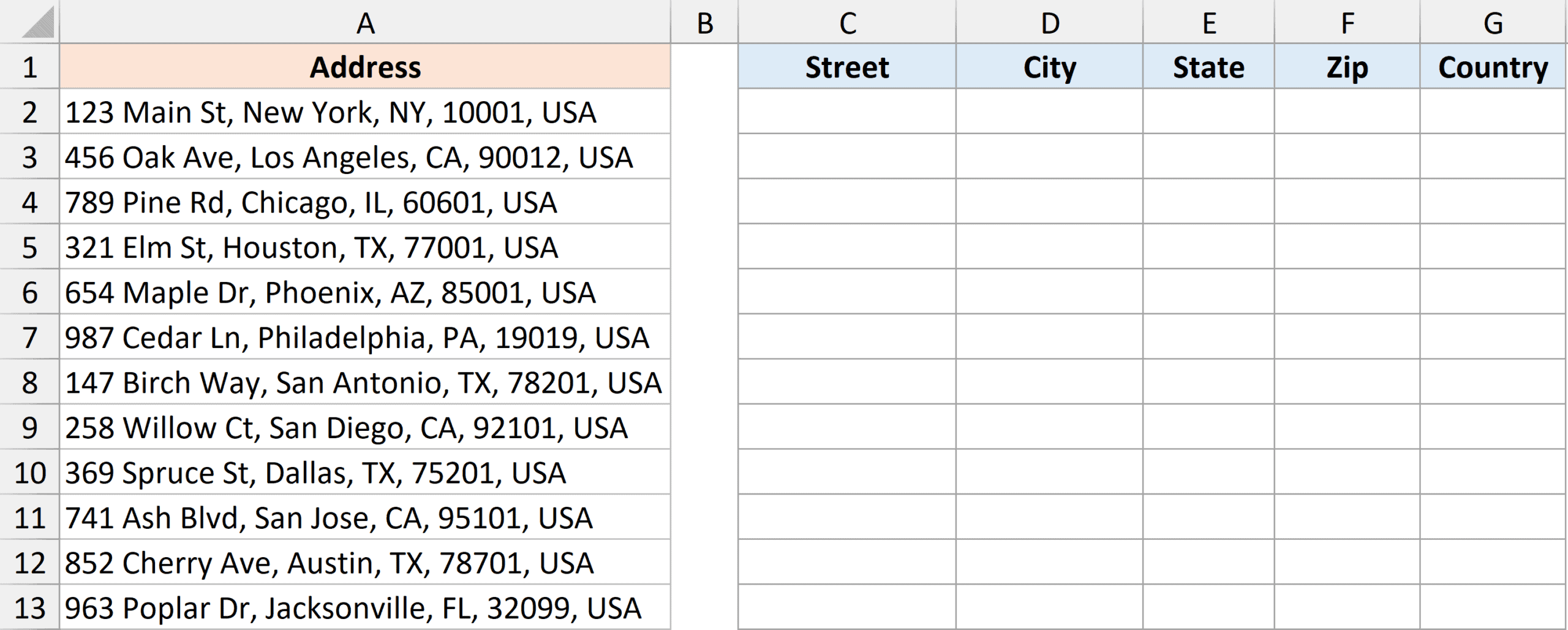Select column E header
Image resolution: width=1568 pixels, height=630 pixels.
[x=1210, y=21]
